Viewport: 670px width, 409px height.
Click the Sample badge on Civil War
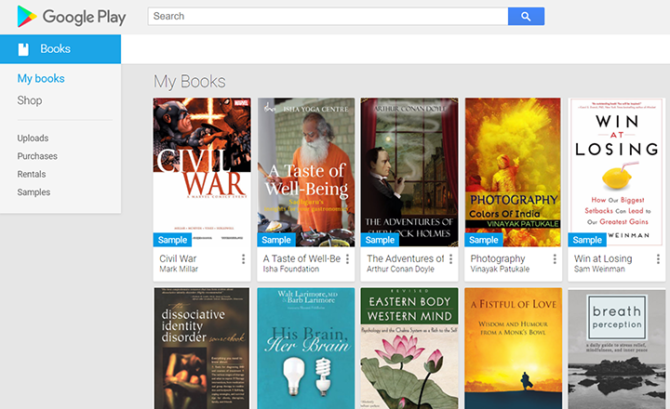(x=173, y=240)
